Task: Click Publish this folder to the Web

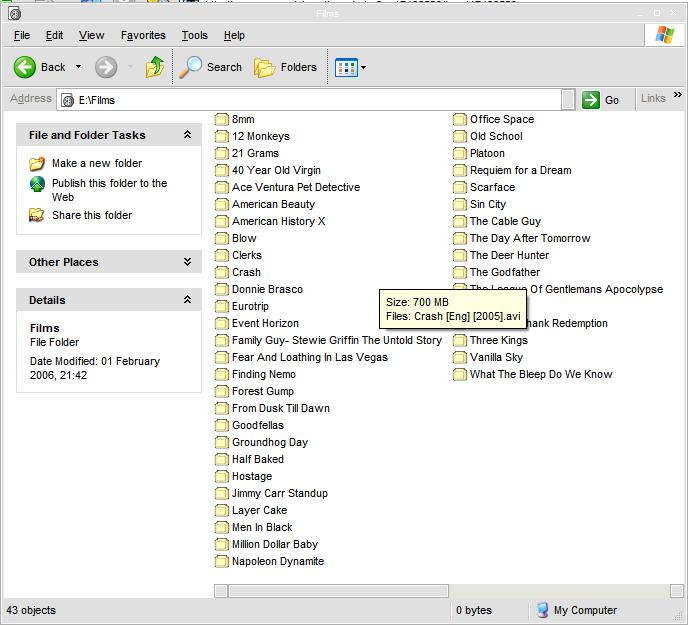Action: click(x=109, y=190)
